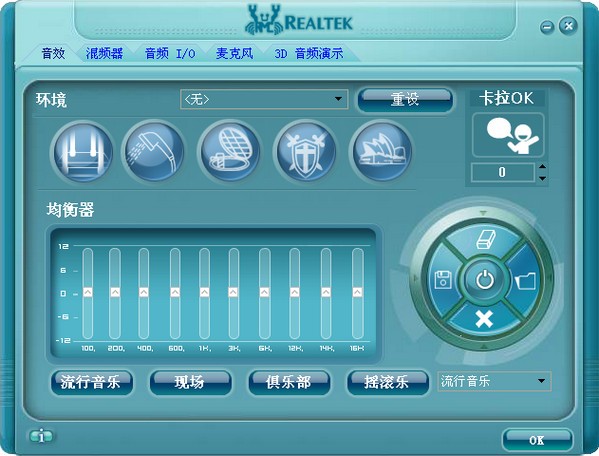This screenshot has width=599, height=456.
Task: Click the Karaoke singer icon
Action: (x=508, y=135)
